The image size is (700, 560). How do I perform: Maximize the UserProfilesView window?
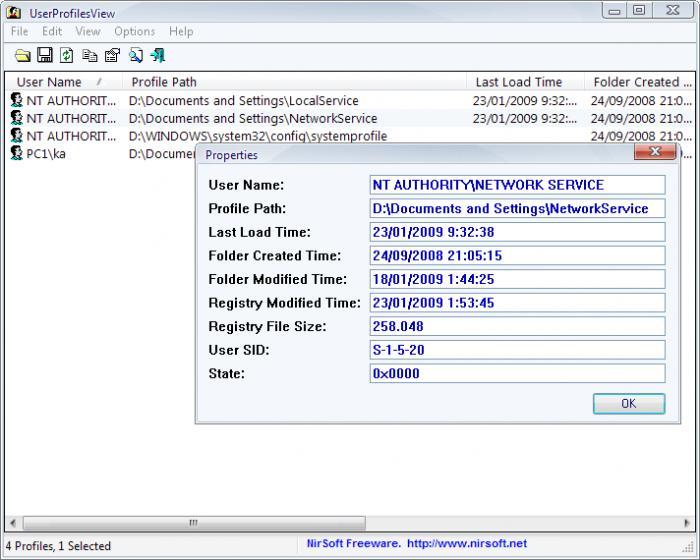[639, 11]
